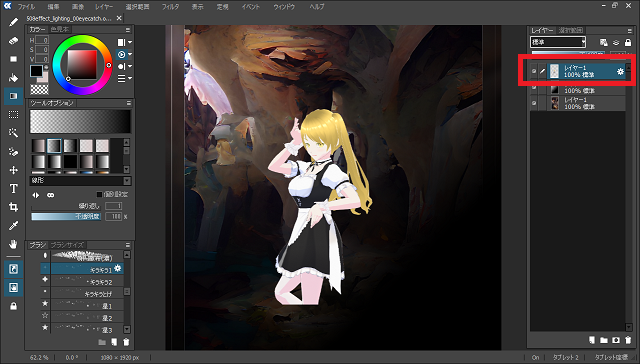640x364 pixels.
Task: Toggle the checkbox in the tool options panel
Action: [x=99, y=194]
